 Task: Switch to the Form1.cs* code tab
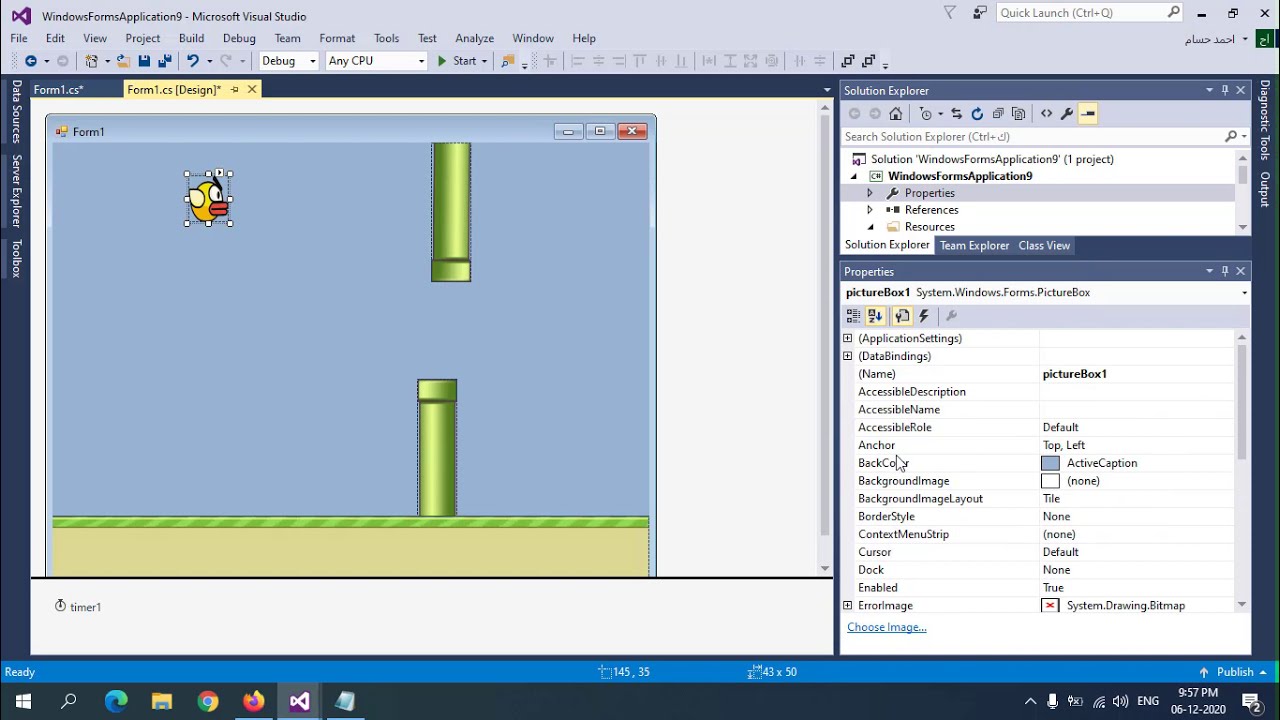(58, 90)
